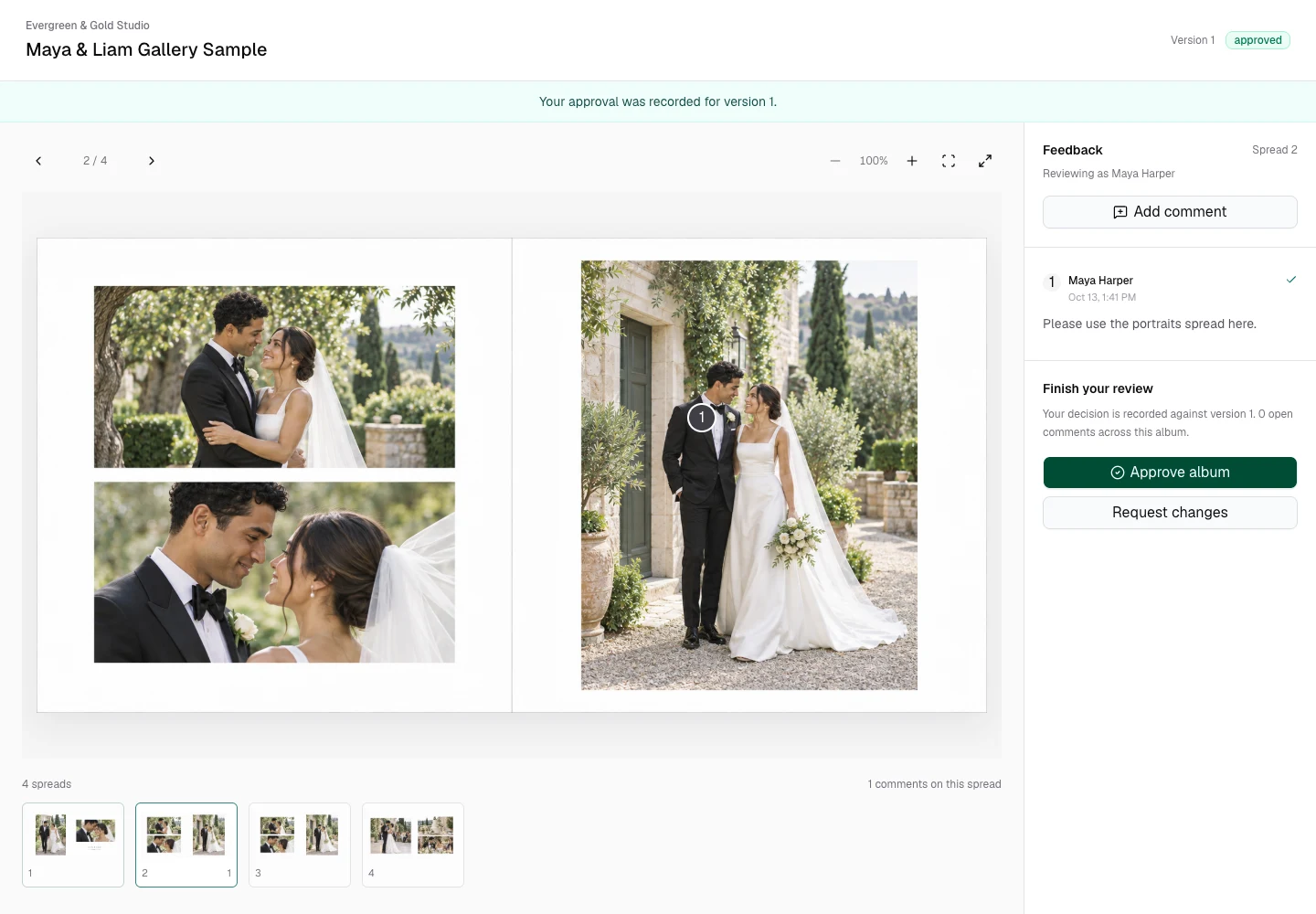Zoom in with the plus icon
Screen dimensions: 1316x914
click(x=912, y=161)
